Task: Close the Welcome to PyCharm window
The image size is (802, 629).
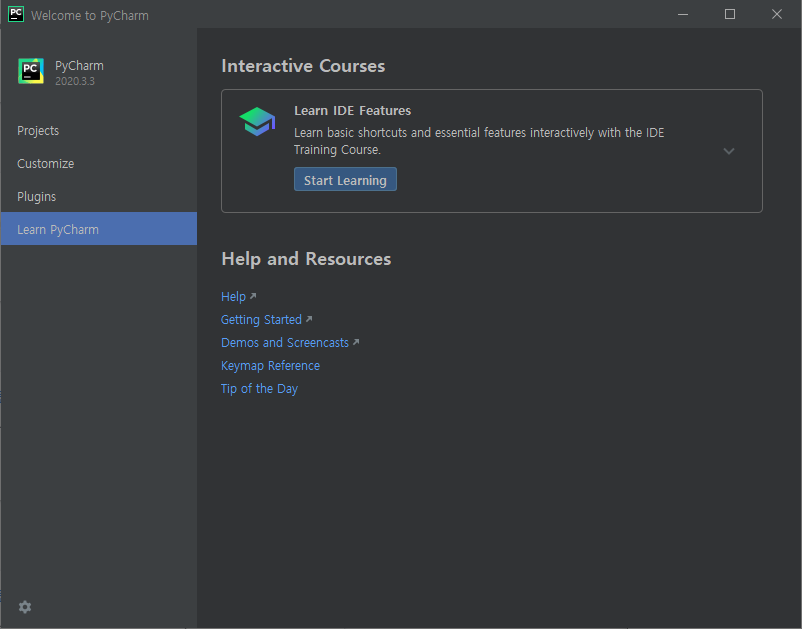Action: (x=776, y=14)
